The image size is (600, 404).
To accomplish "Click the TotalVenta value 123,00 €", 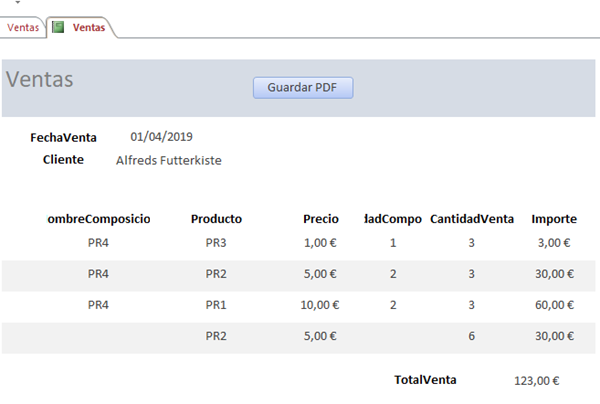I will pos(536,380).
